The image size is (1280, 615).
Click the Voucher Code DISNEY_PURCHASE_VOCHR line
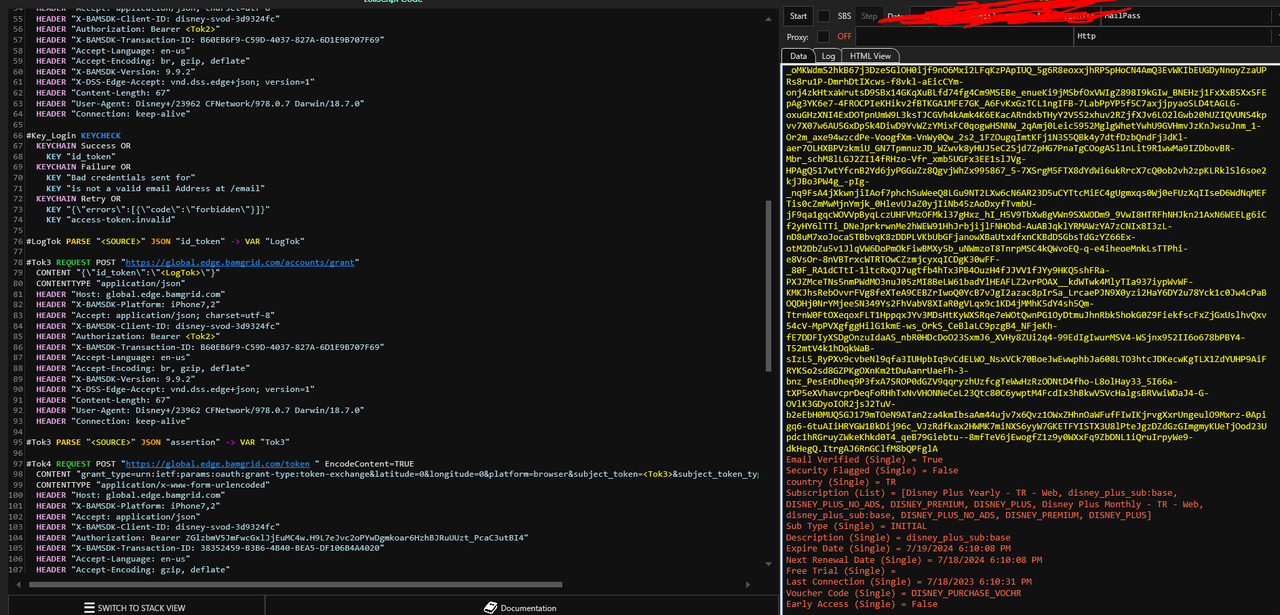point(904,593)
